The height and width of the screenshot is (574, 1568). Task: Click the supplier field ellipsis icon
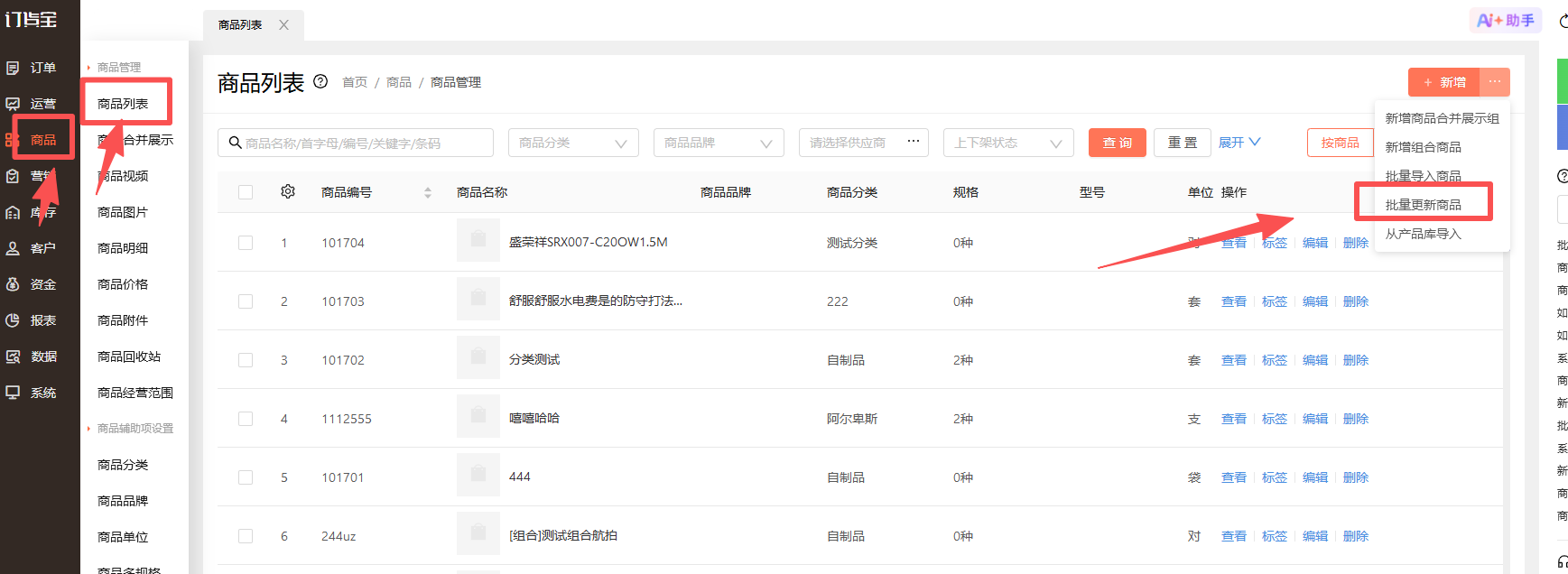[914, 141]
